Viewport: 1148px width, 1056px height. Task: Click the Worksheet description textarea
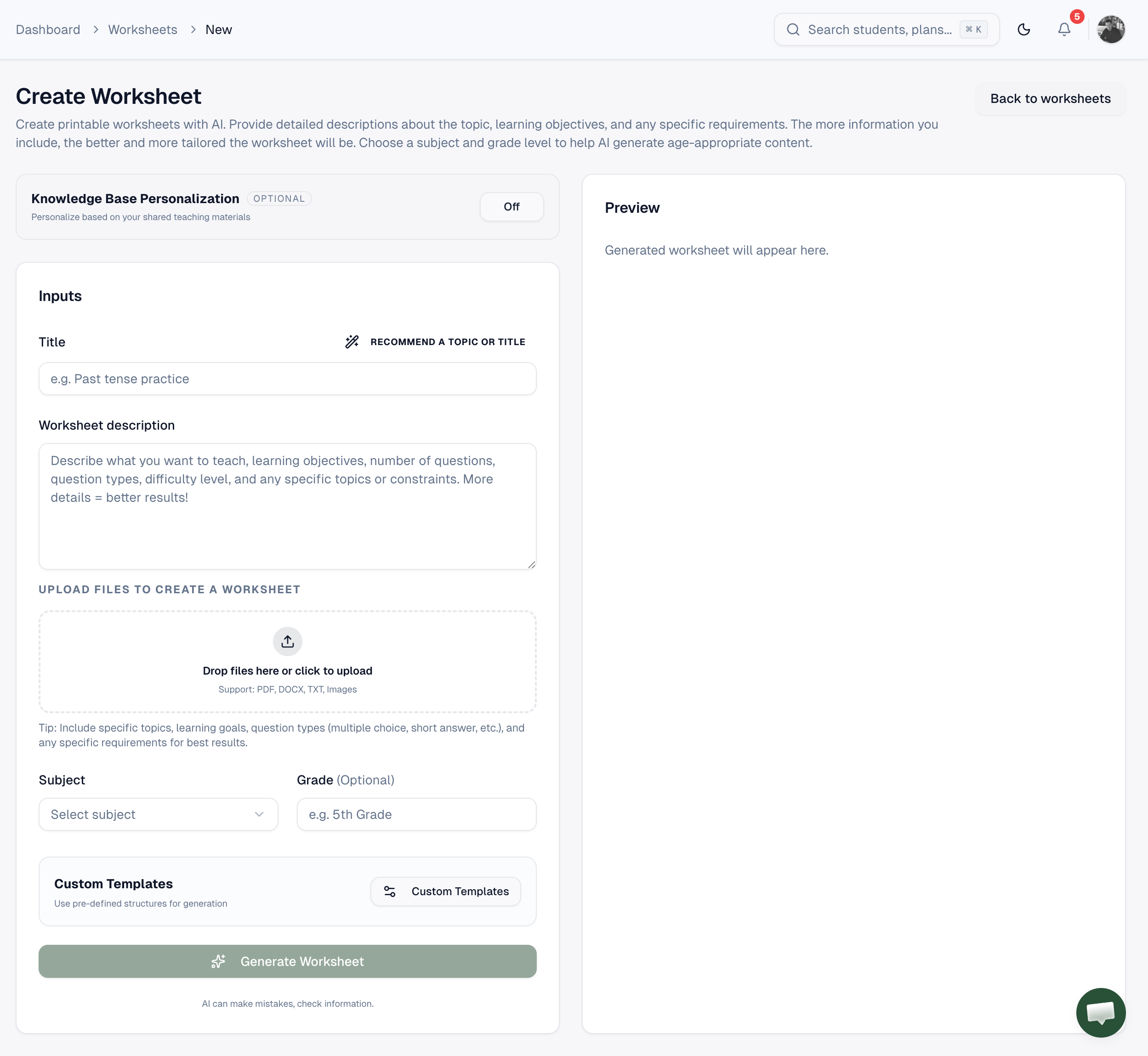click(x=287, y=506)
